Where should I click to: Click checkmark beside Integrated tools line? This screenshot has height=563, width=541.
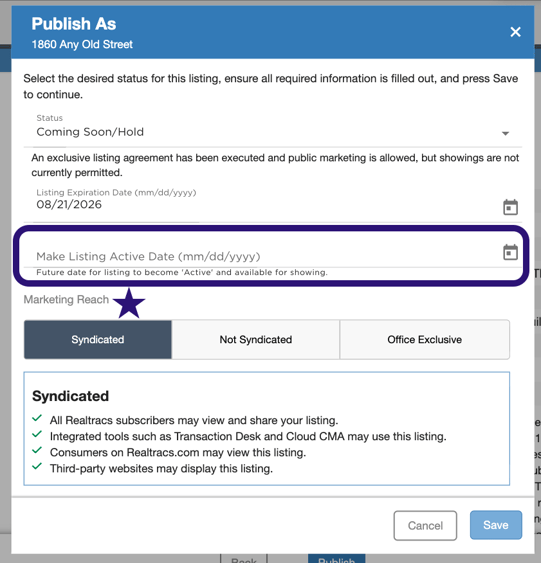click(37, 434)
